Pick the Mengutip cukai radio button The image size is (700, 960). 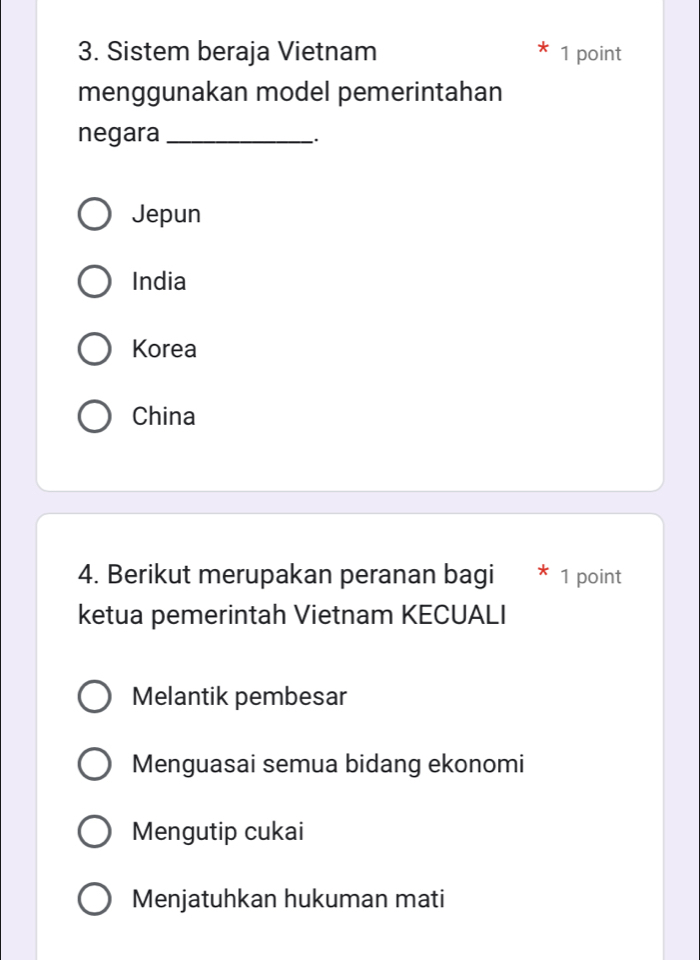click(x=95, y=832)
